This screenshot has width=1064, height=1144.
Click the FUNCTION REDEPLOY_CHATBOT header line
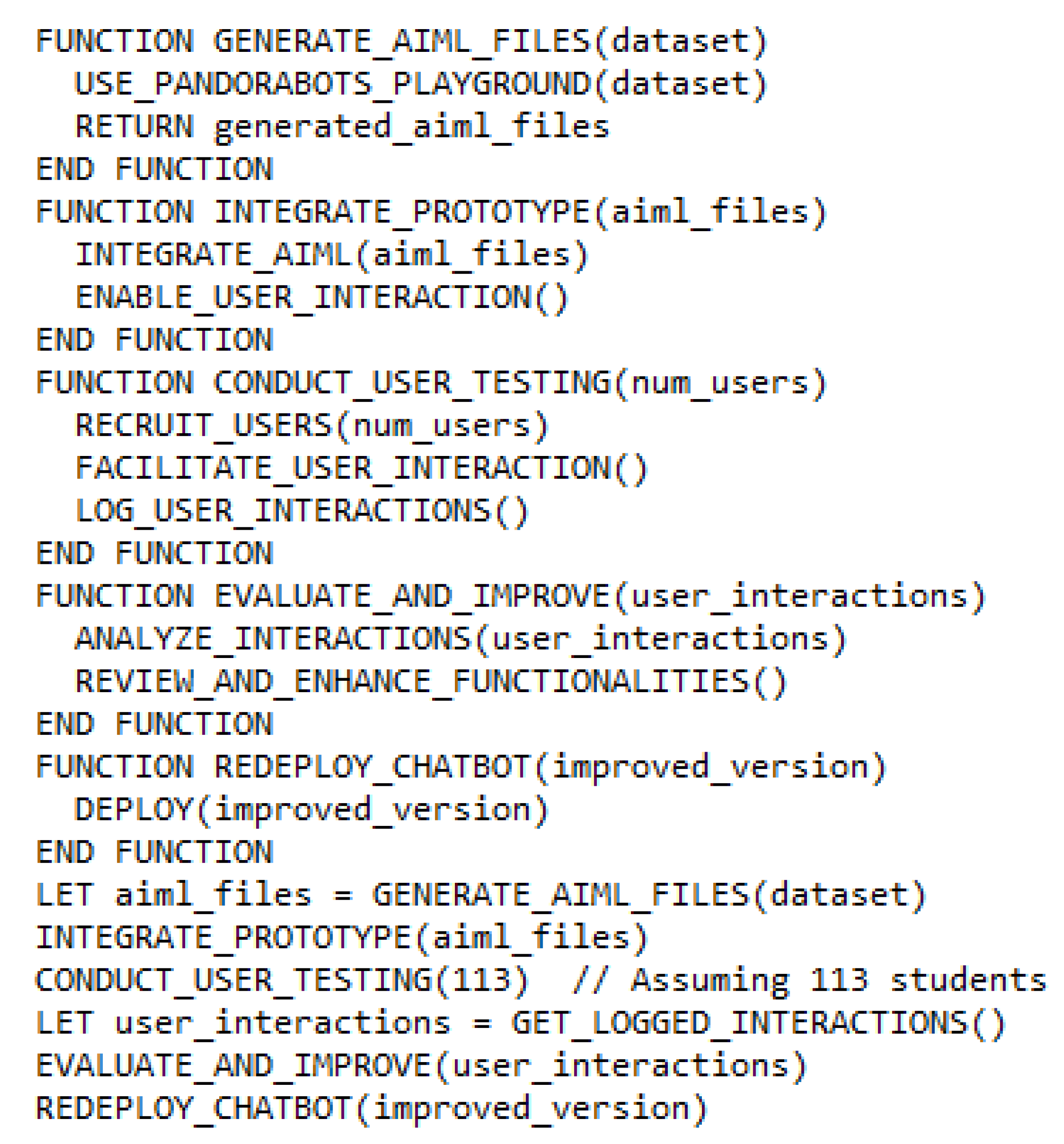[460, 767]
